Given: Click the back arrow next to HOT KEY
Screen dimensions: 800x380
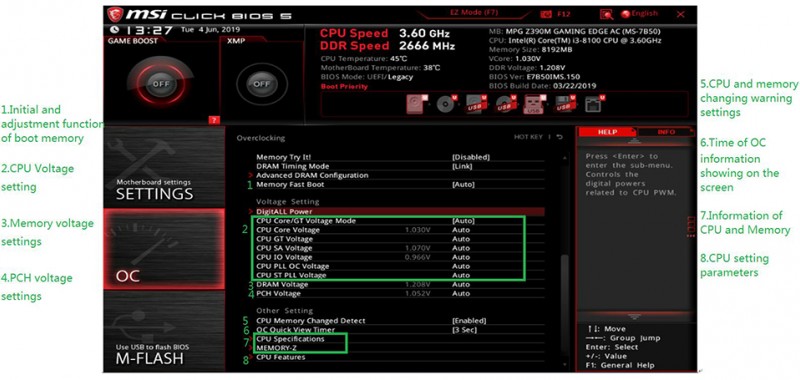Looking at the screenshot, I should pos(560,137).
